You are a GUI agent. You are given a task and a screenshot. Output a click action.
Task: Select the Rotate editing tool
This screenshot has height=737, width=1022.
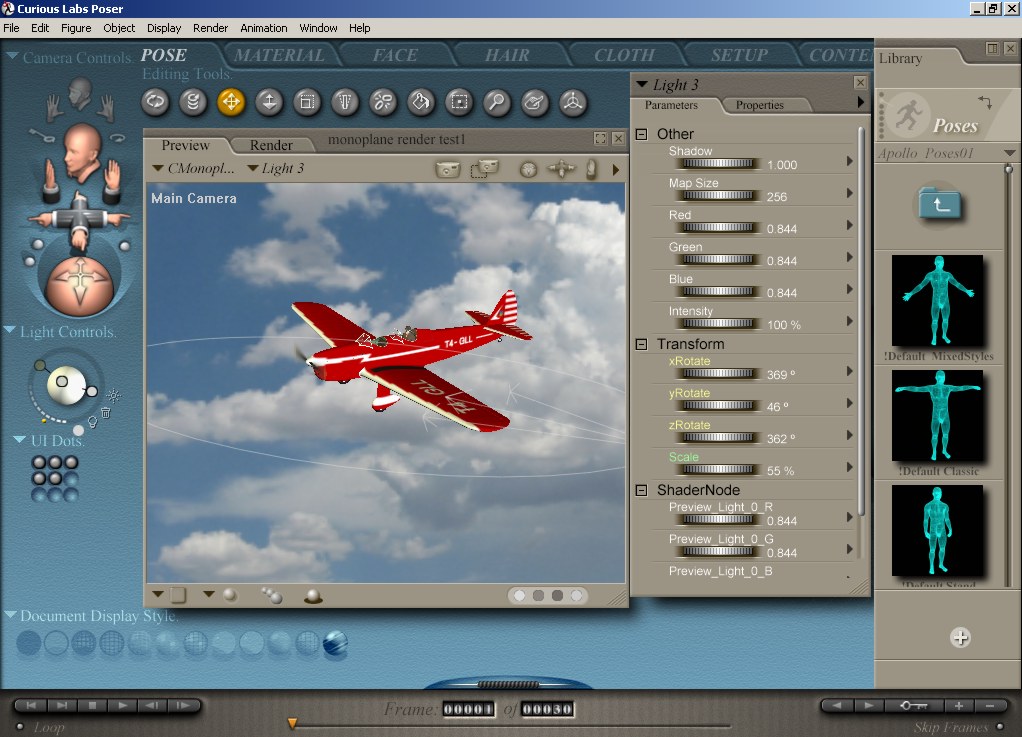coord(155,101)
